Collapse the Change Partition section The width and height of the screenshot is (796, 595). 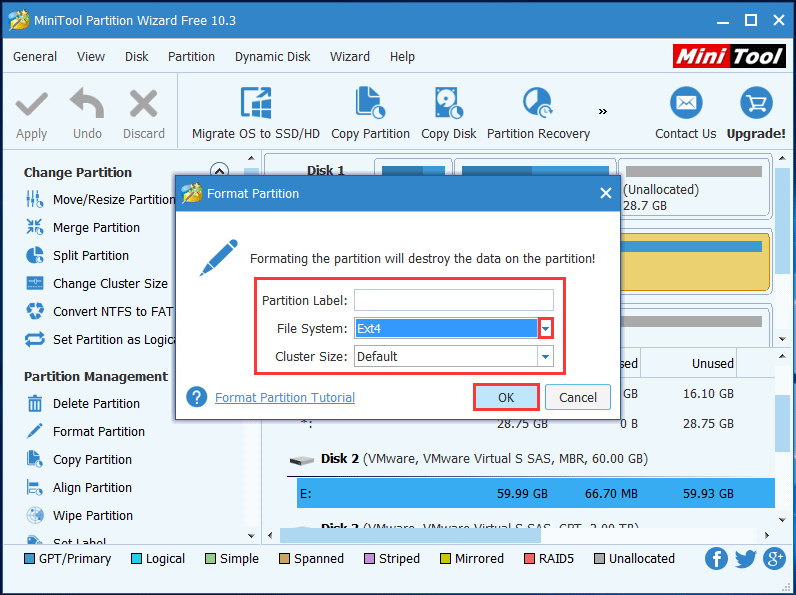tap(219, 170)
